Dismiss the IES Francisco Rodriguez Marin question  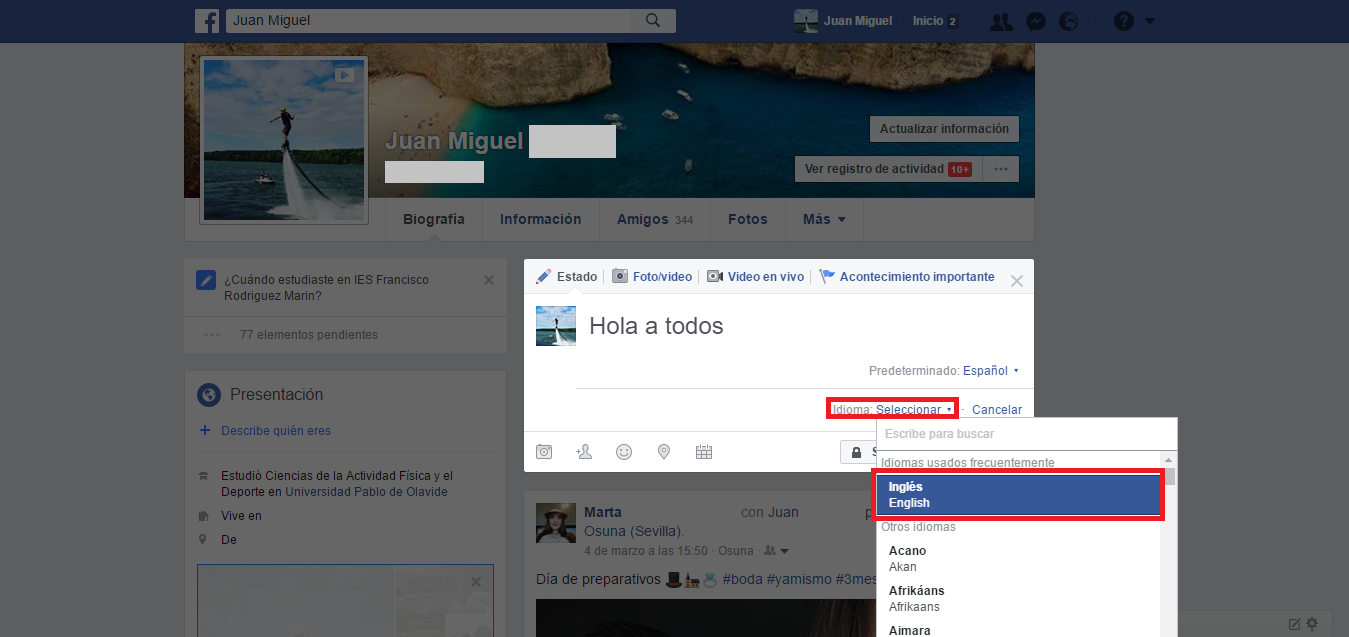[489, 280]
